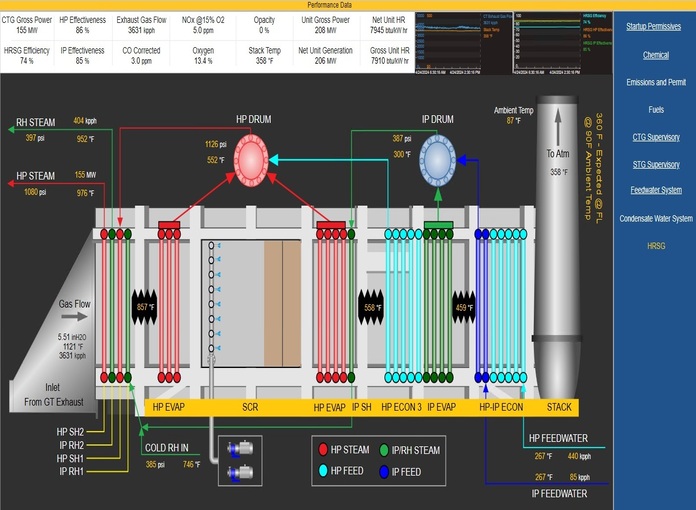
Task: Click the red HP Drum icon
Action: 251,160
